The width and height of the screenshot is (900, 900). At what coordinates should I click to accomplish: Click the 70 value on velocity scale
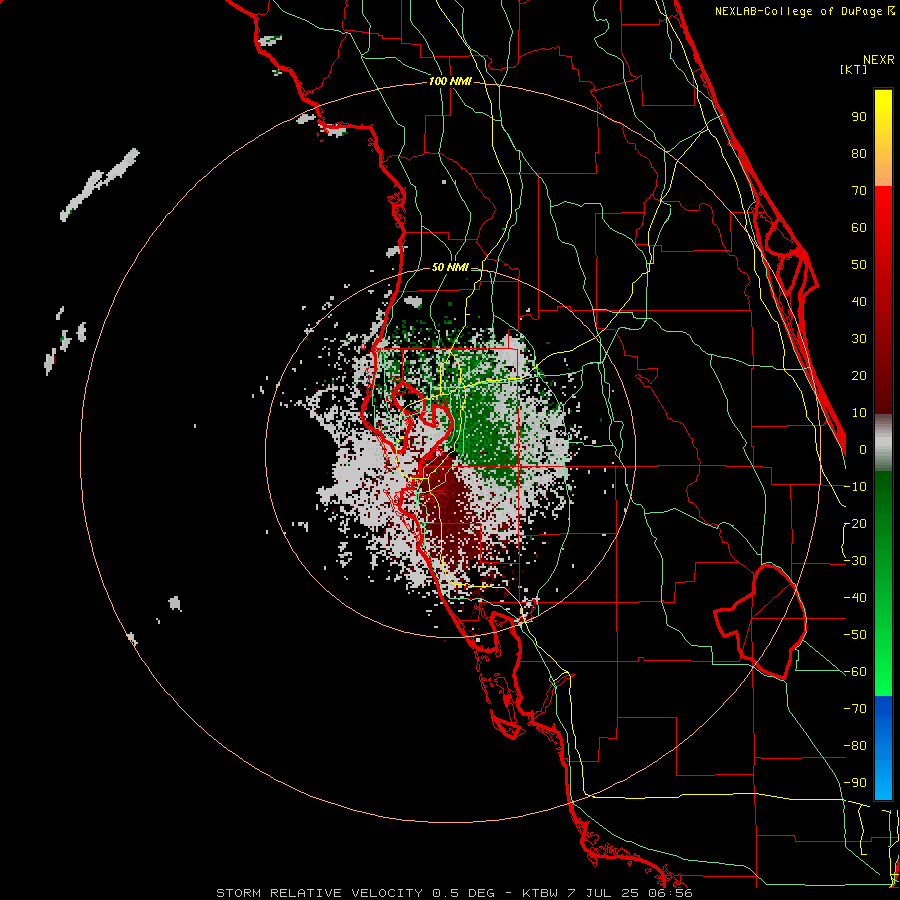click(x=859, y=191)
